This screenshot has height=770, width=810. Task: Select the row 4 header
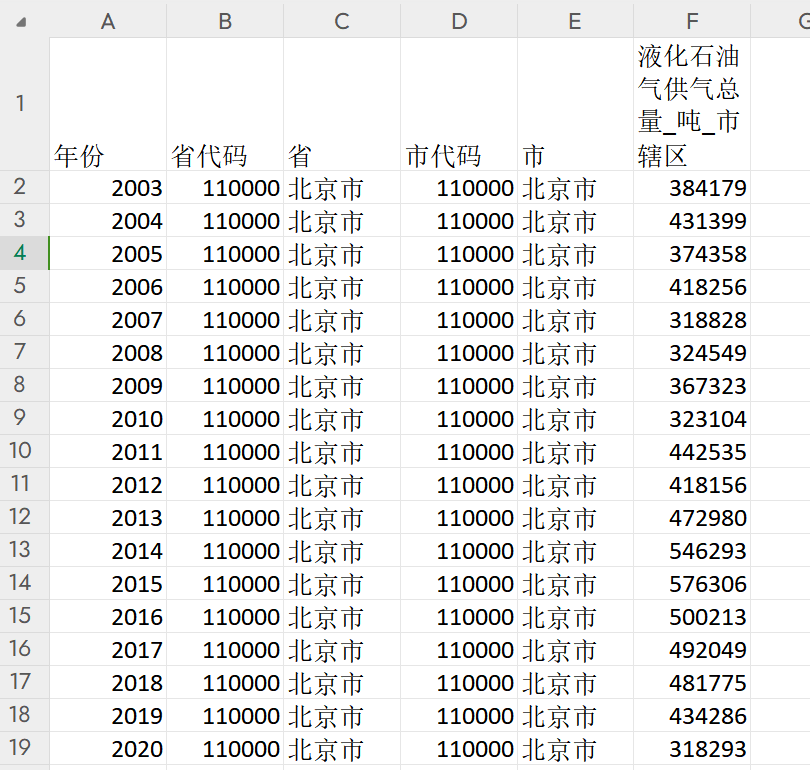point(21,253)
